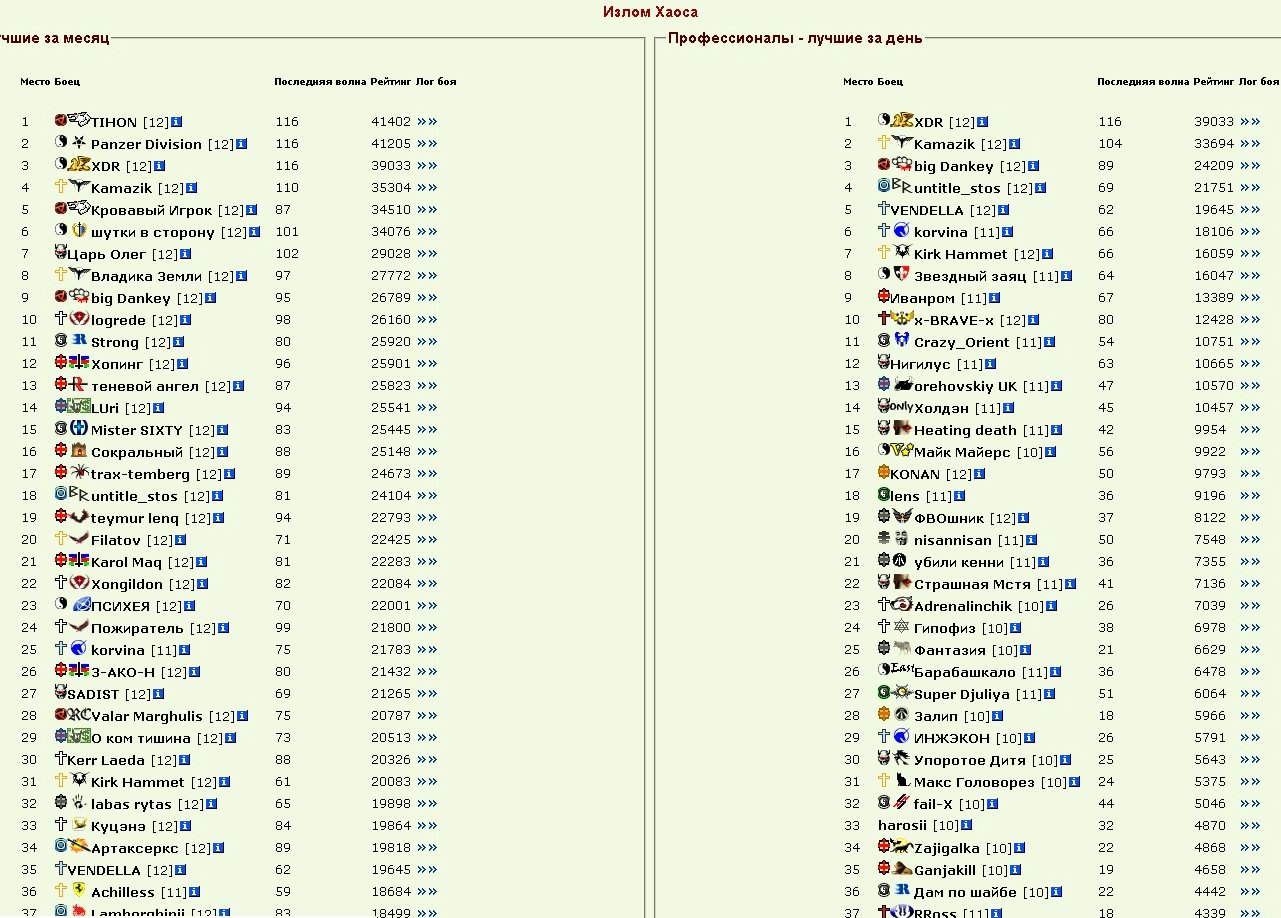Open daily battle log for rating 18106
The image size is (1281, 918).
[1250, 232]
